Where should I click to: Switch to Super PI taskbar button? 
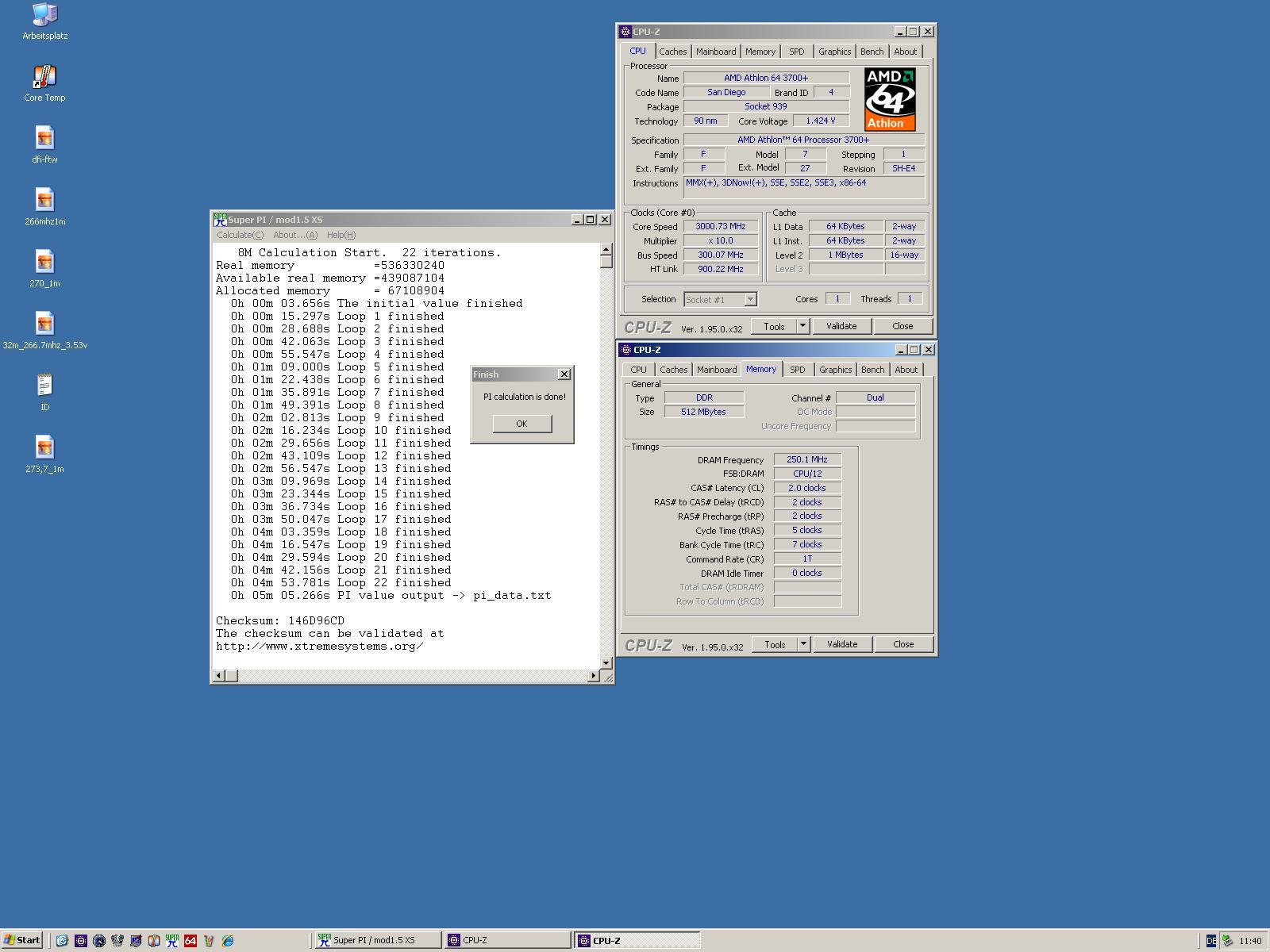pyautogui.click(x=377, y=940)
